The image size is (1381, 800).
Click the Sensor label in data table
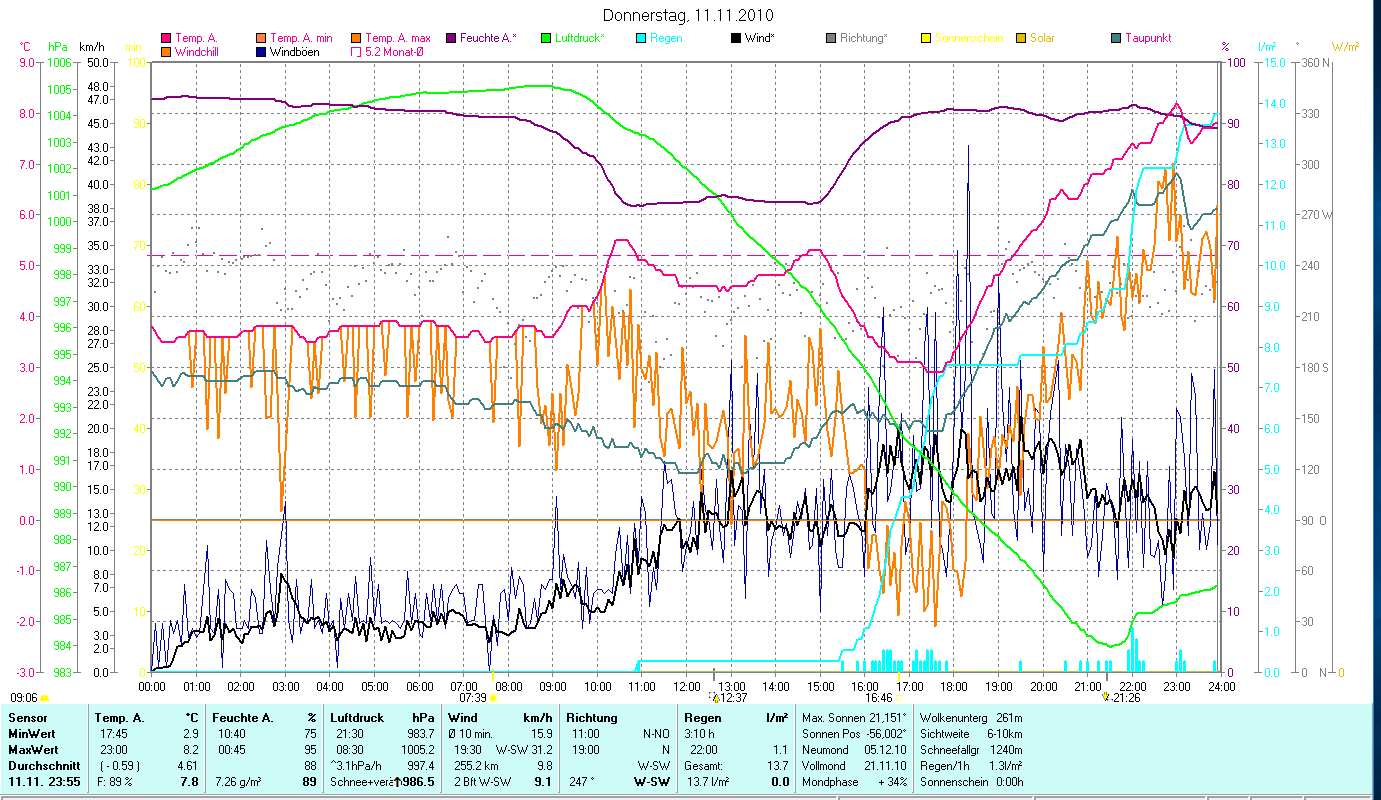tap(27, 717)
